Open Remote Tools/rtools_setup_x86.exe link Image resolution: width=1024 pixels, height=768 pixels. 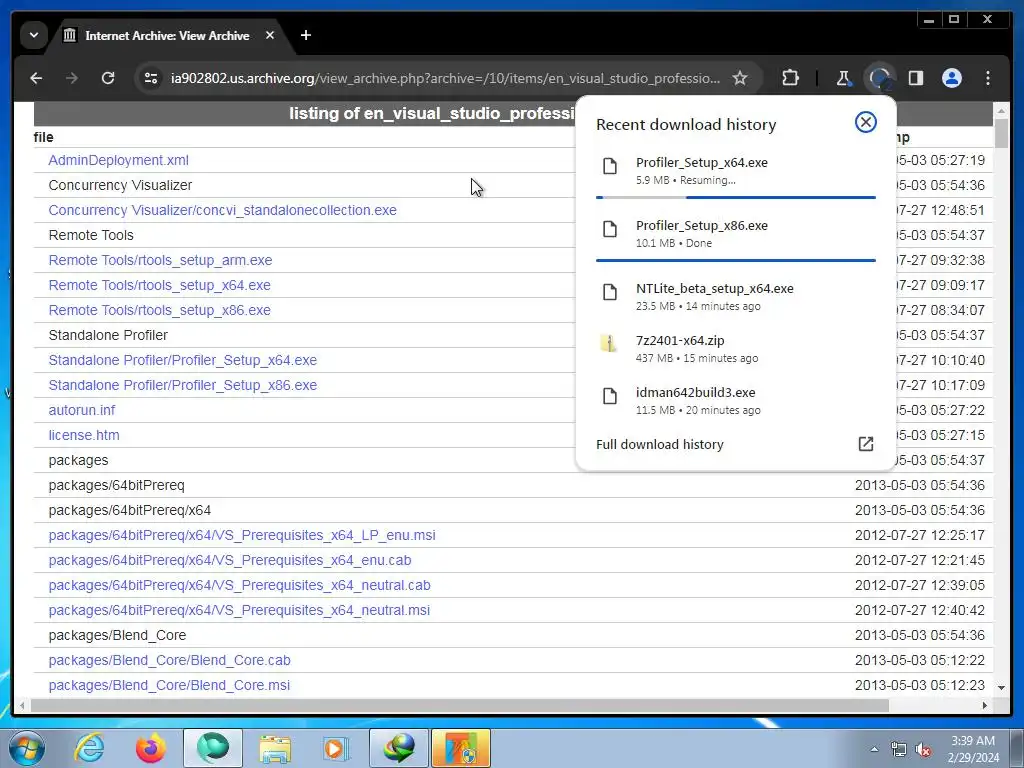[159, 310]
